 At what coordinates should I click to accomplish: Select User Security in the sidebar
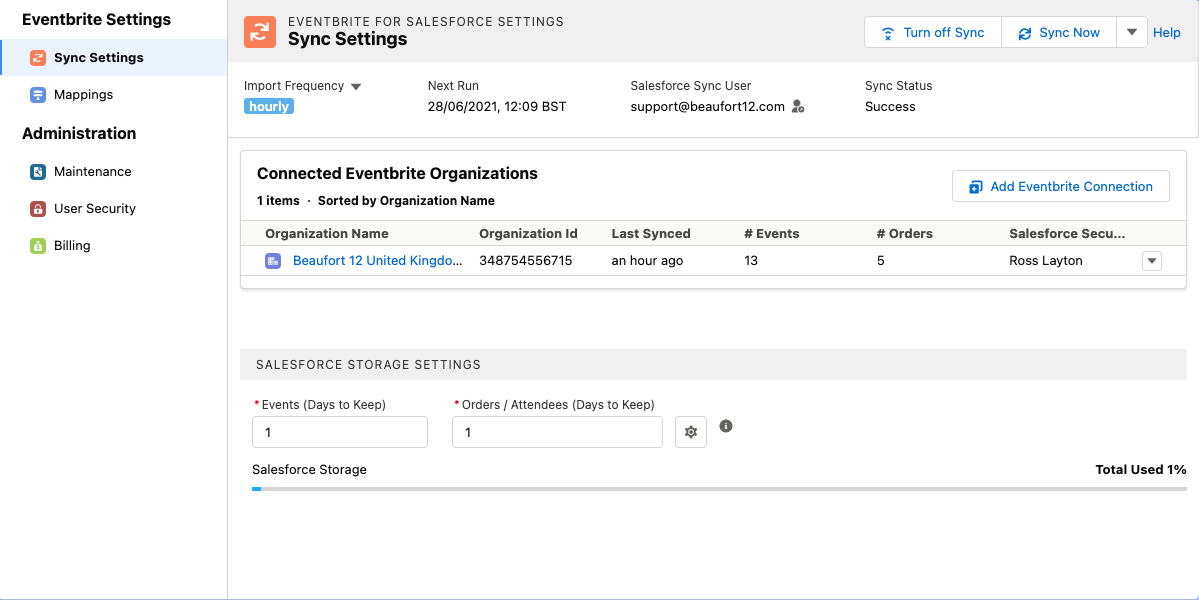[x=95, y=209]
